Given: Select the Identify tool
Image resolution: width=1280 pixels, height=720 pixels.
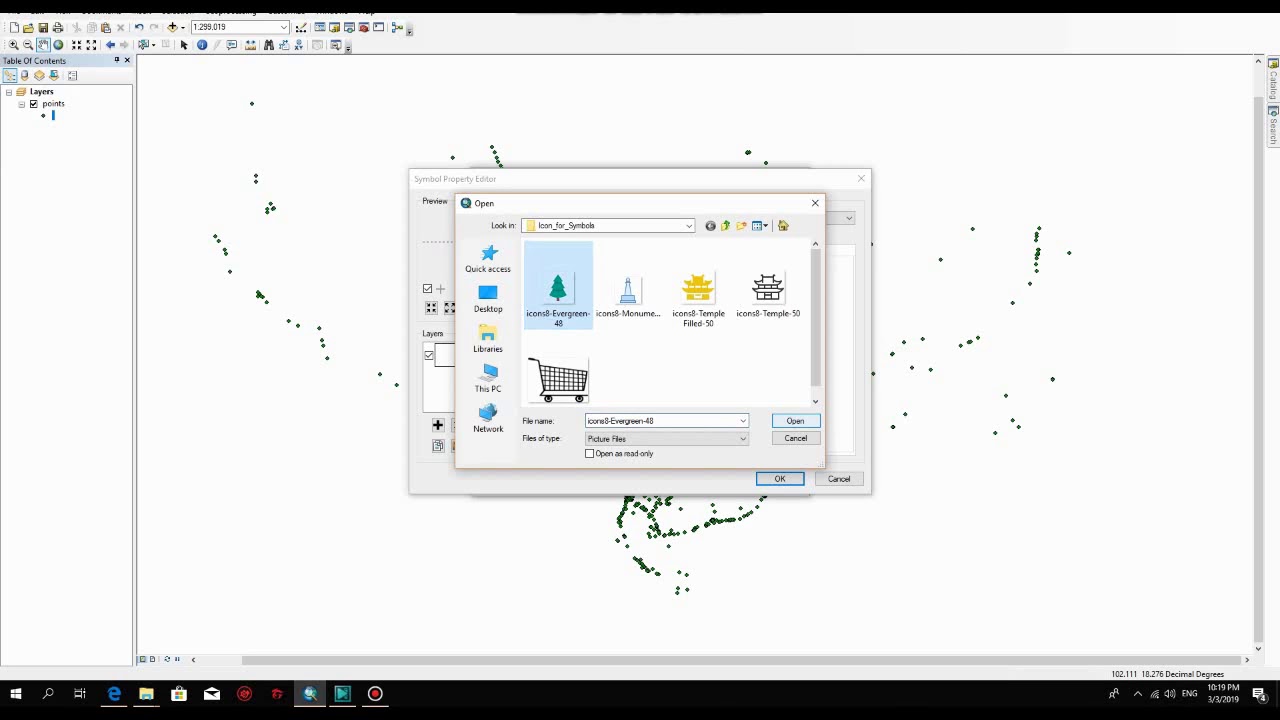Looking at the screenshot, I should click(202, 45).
